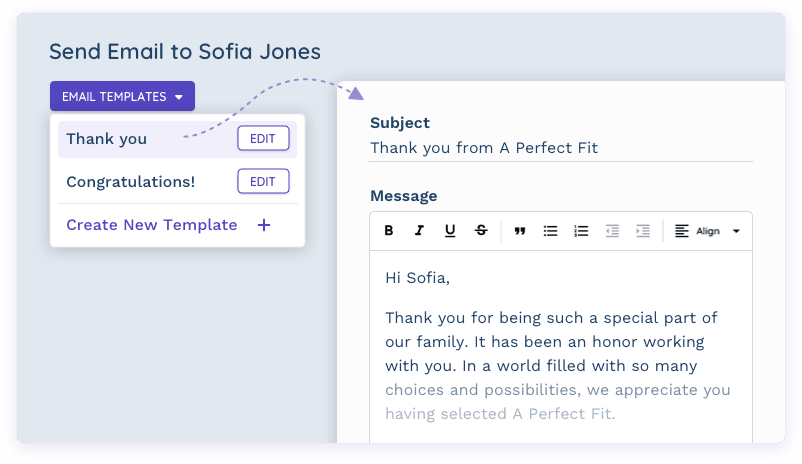Image resolution: width=802 pixels, height=464 pixels.
Task: Start a numbered list
Action: (x=581, y=231)
